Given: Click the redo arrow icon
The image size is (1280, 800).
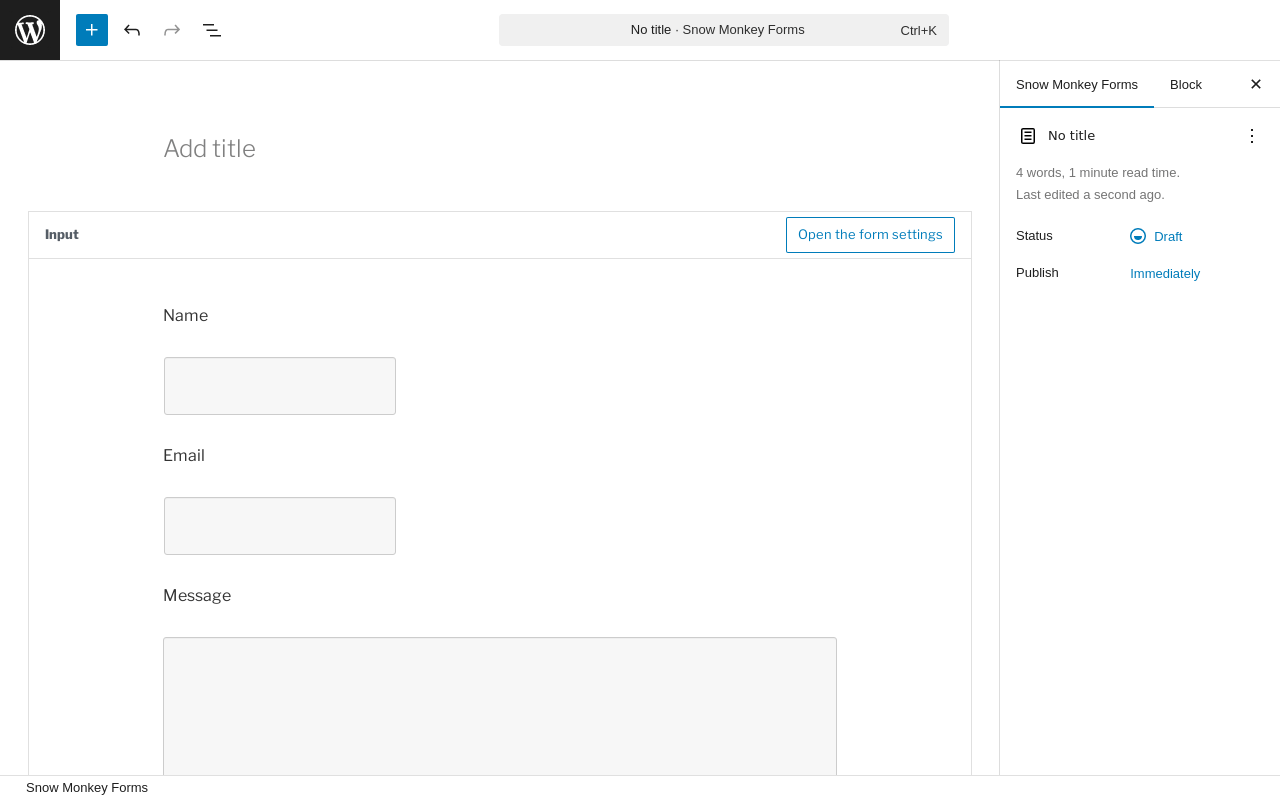Looking at the screenshot, I should (x=172, y=30).
